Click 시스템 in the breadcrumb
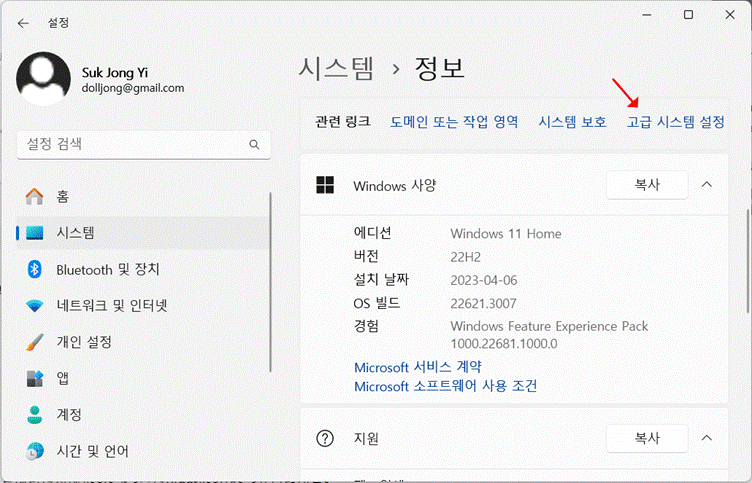The width and height of the screenshot is (752, 483). click(x=336, y=68)
